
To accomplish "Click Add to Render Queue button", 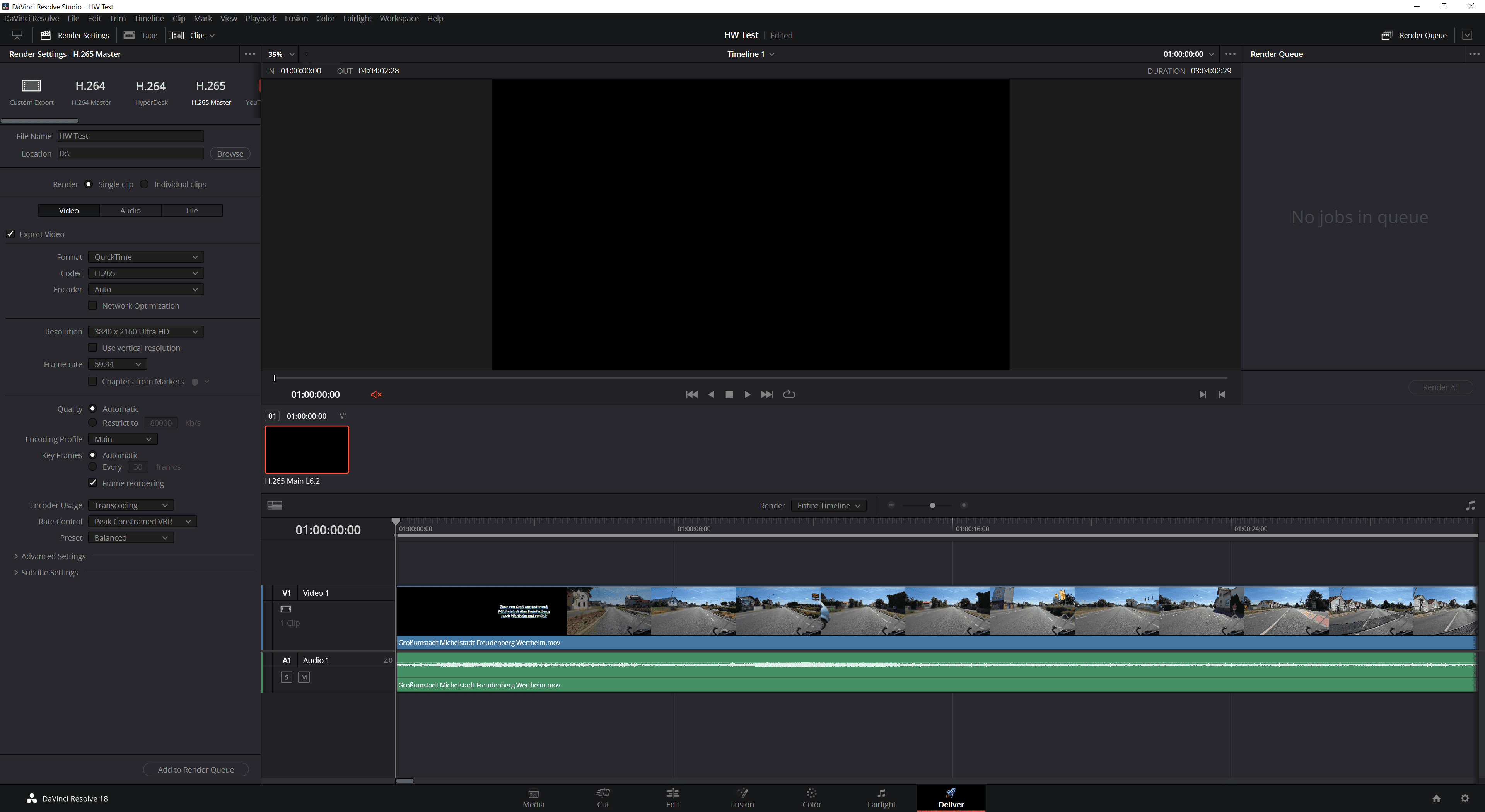I will [x=196, y=769].
